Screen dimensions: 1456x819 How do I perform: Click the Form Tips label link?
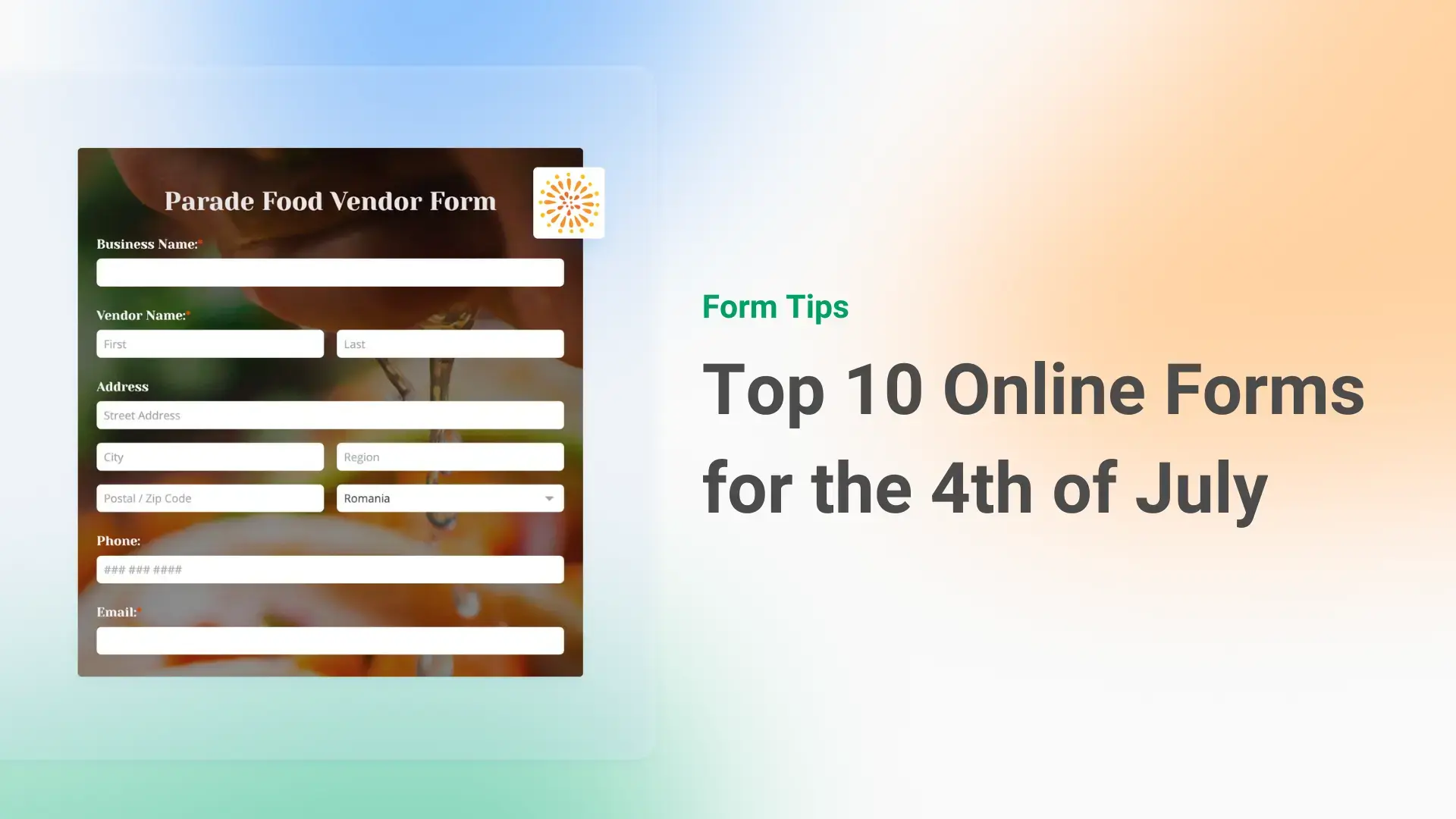tap(775, 305)
